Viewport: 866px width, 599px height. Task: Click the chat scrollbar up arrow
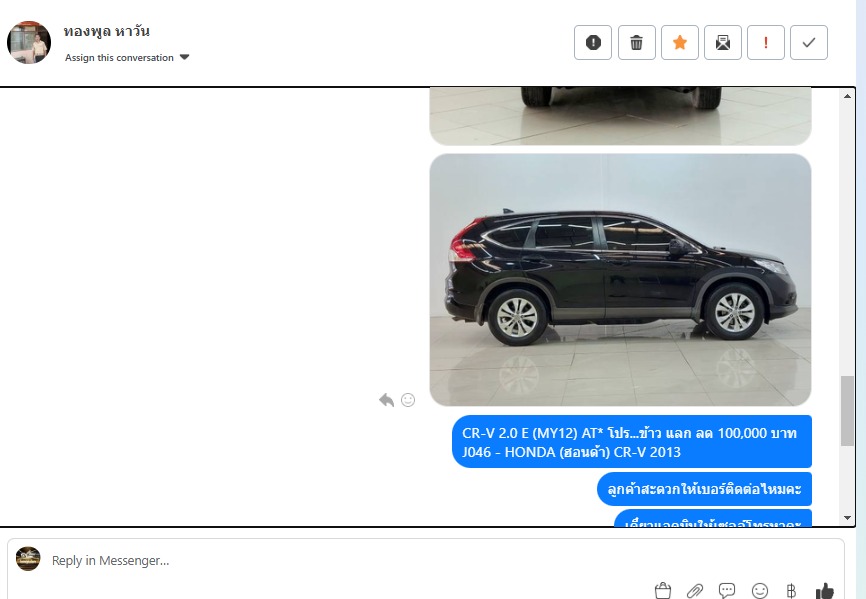coord(847,96)
